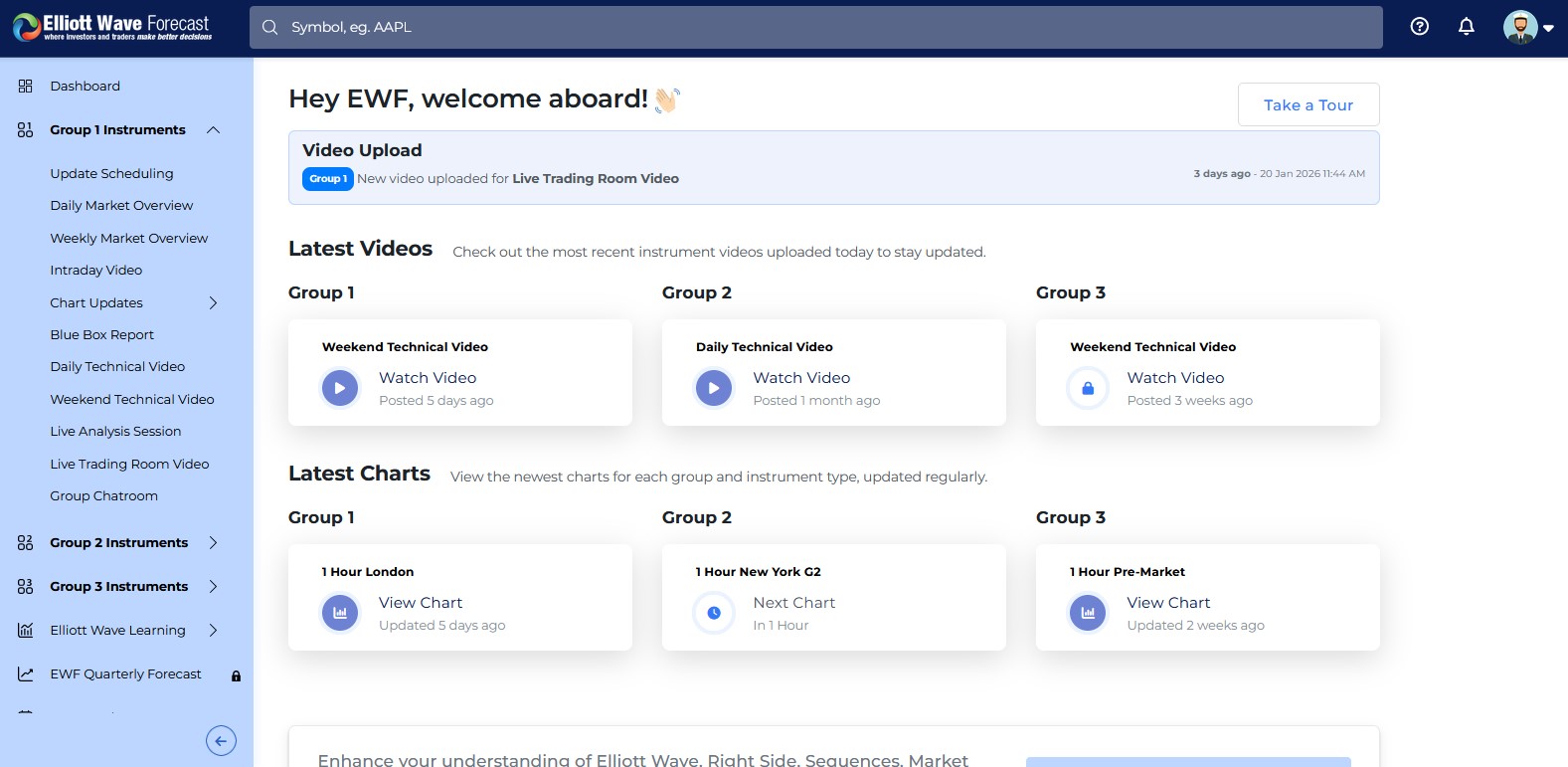1568x767 pixels.
Task: Open the 1 Hour London chart icon
Action: 340,613
